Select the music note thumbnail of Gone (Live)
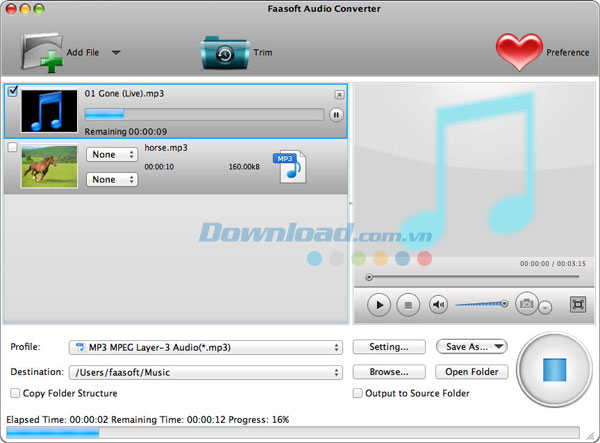Viewport: 600px width, 443px height. (x=49, y=111)
